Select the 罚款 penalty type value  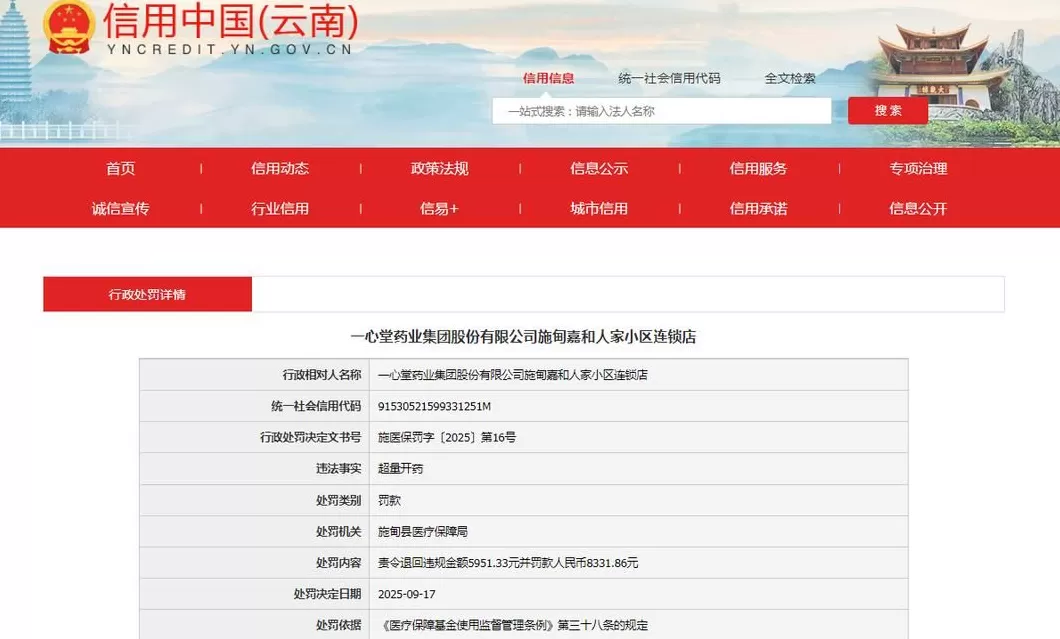tap(389, 500)
